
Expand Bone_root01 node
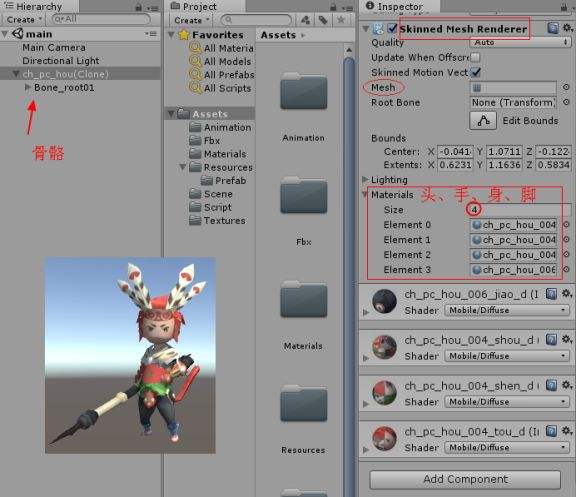coord(27,87)
